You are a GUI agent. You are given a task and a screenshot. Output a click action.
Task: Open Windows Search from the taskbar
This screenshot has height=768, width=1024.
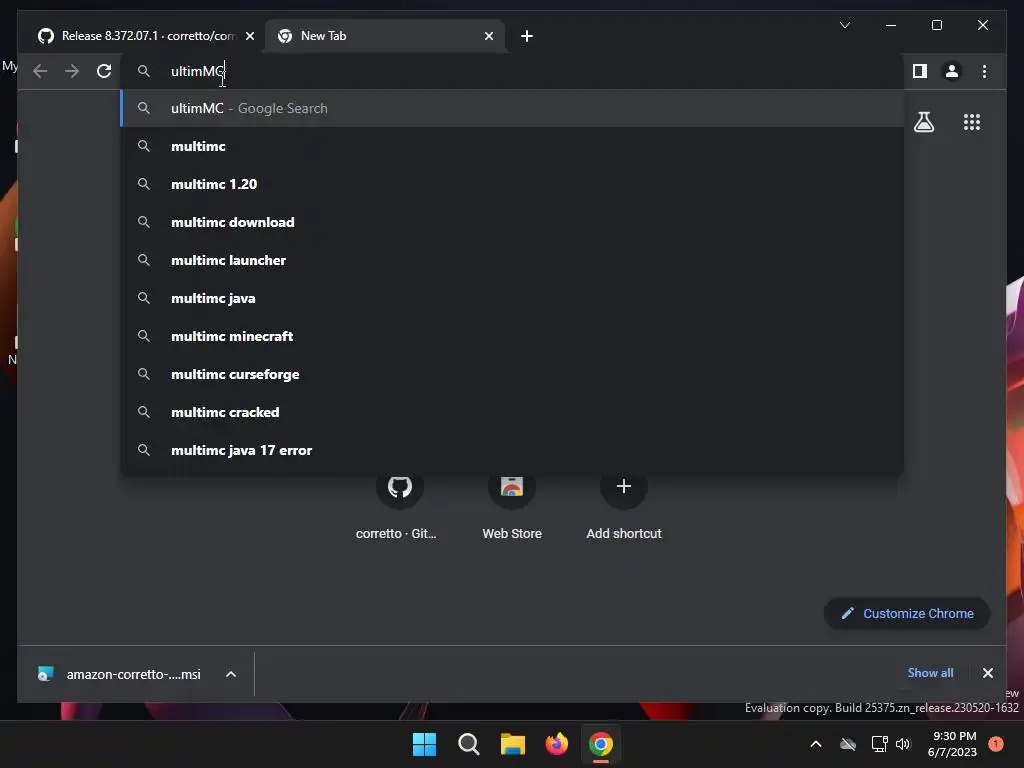click(469, 744)
